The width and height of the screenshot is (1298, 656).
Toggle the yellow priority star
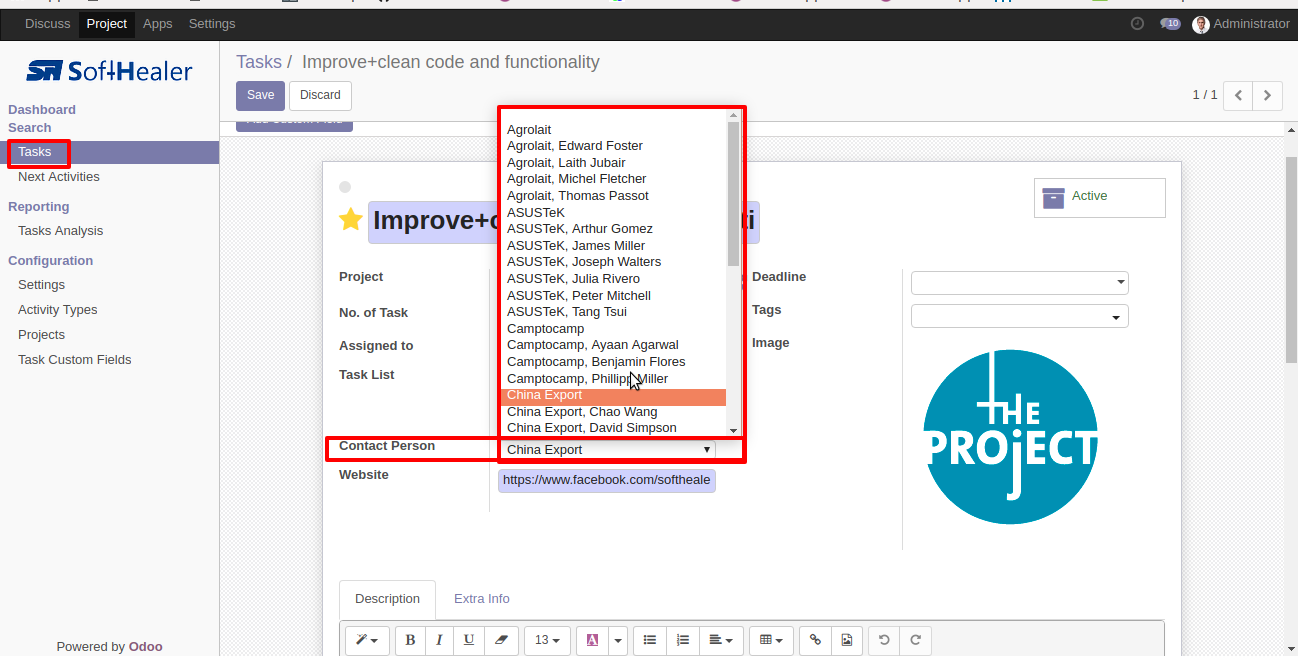(x=350, y=220)
